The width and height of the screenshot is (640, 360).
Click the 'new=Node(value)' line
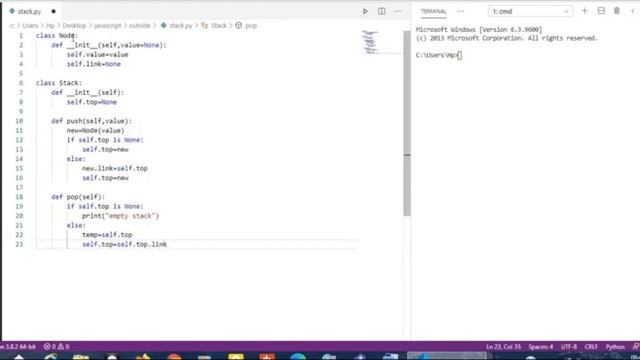pos(96,130)
